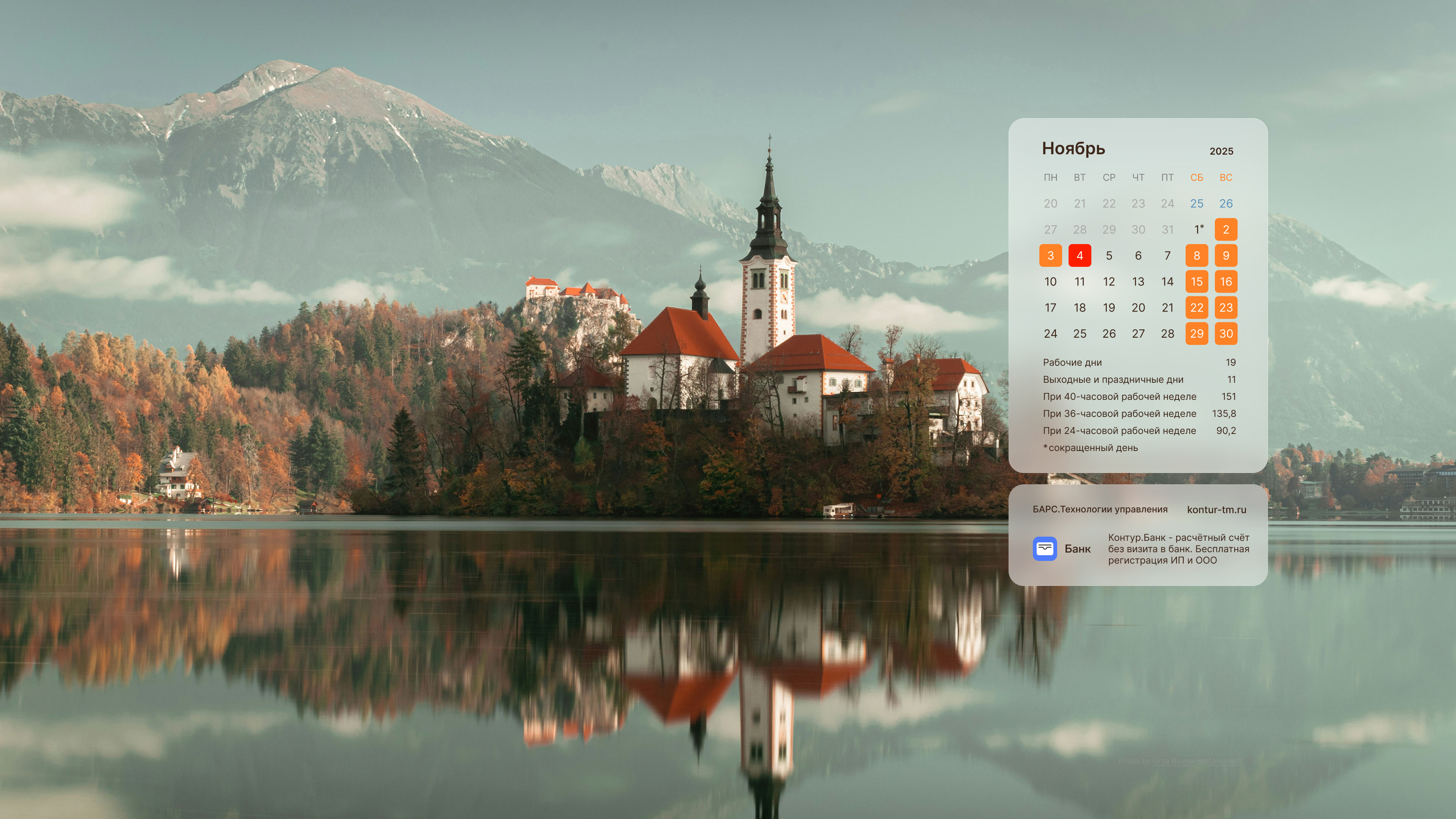Viewport: 1456px width, 819px height.
Task: Click the СБ weekday column header
Action: pos(1197,177)
